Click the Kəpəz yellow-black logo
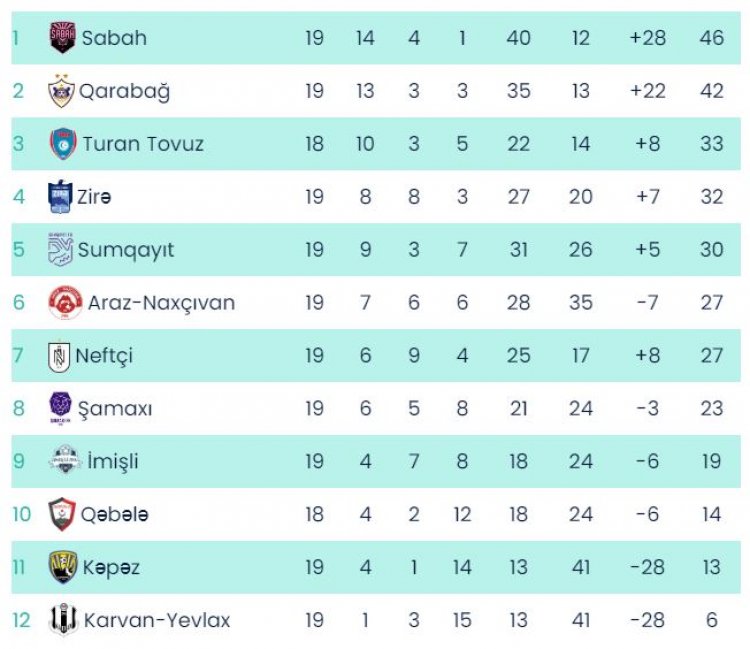Image resolution: width=750 pixels, height=649 pixels. [x=63, y=567]
